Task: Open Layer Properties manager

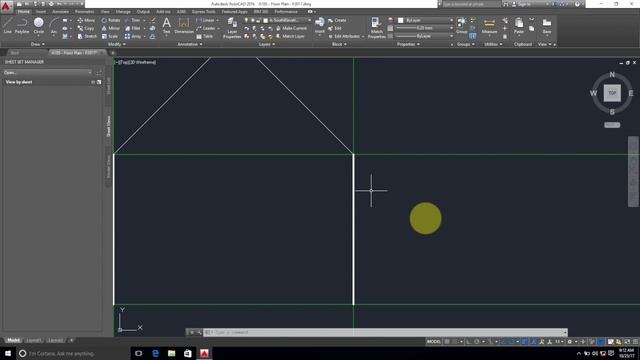Action: pyautogui.click(x=232, y=28)
